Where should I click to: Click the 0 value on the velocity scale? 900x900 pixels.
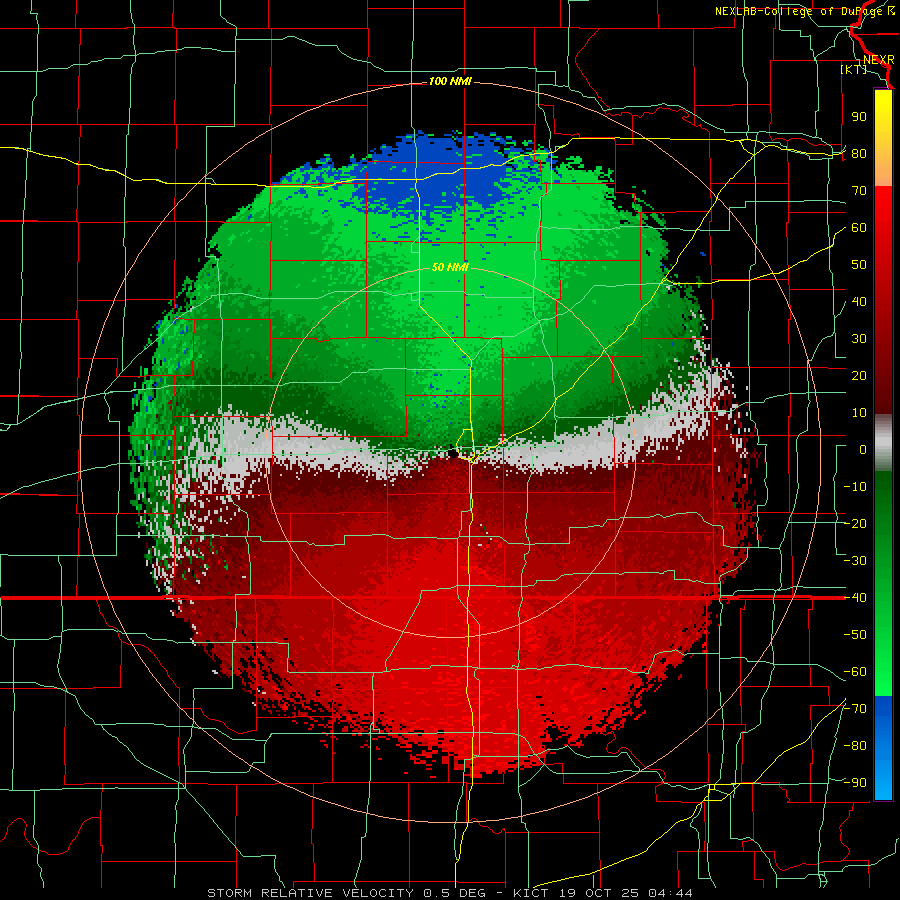coord(863,449)
